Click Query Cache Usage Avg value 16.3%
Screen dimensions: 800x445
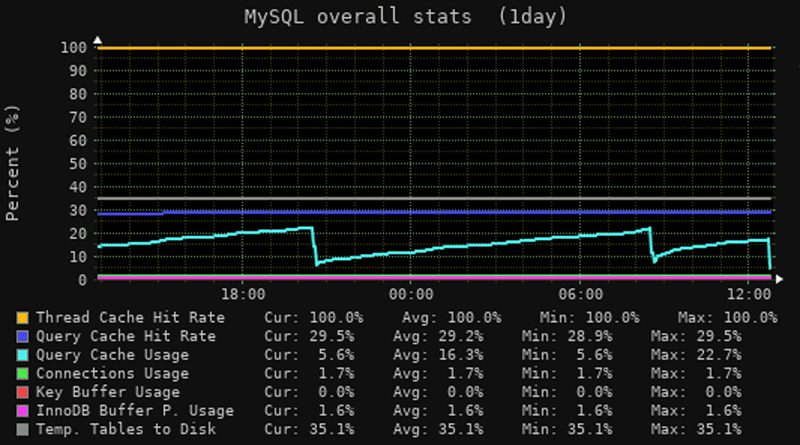(461, 355)
